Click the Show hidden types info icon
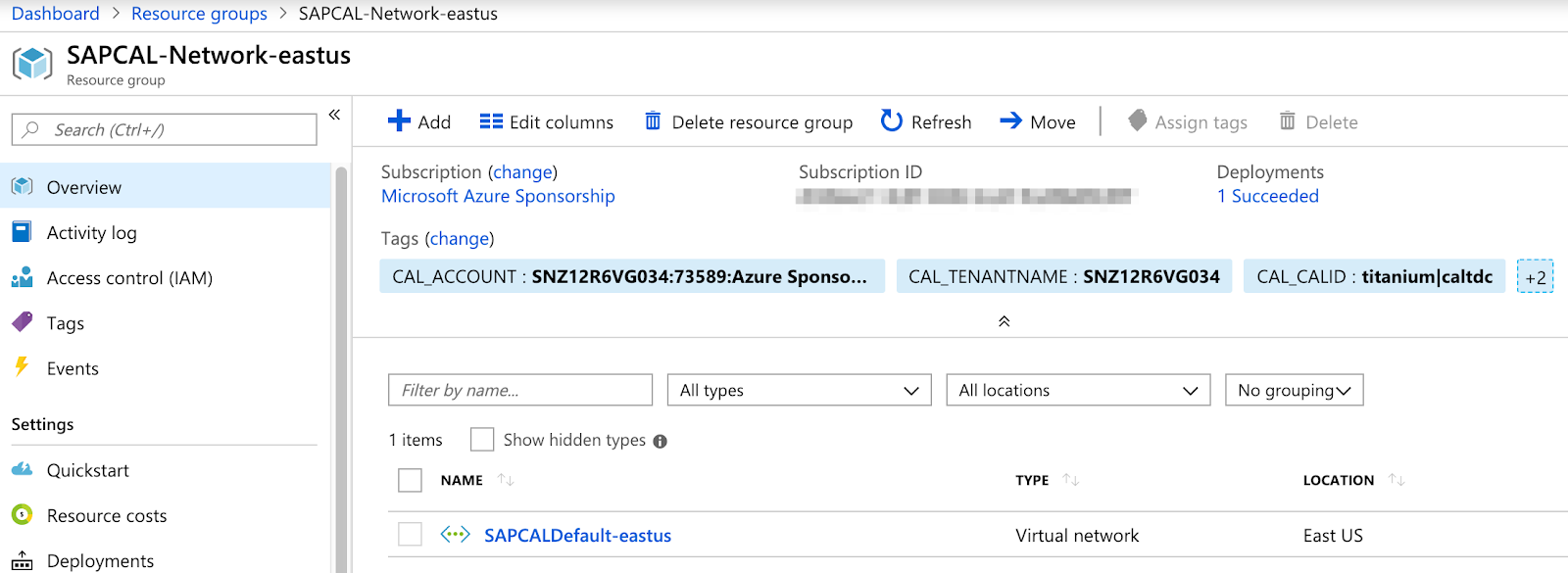The image size is (1568, 573). (x=661, y=441)
